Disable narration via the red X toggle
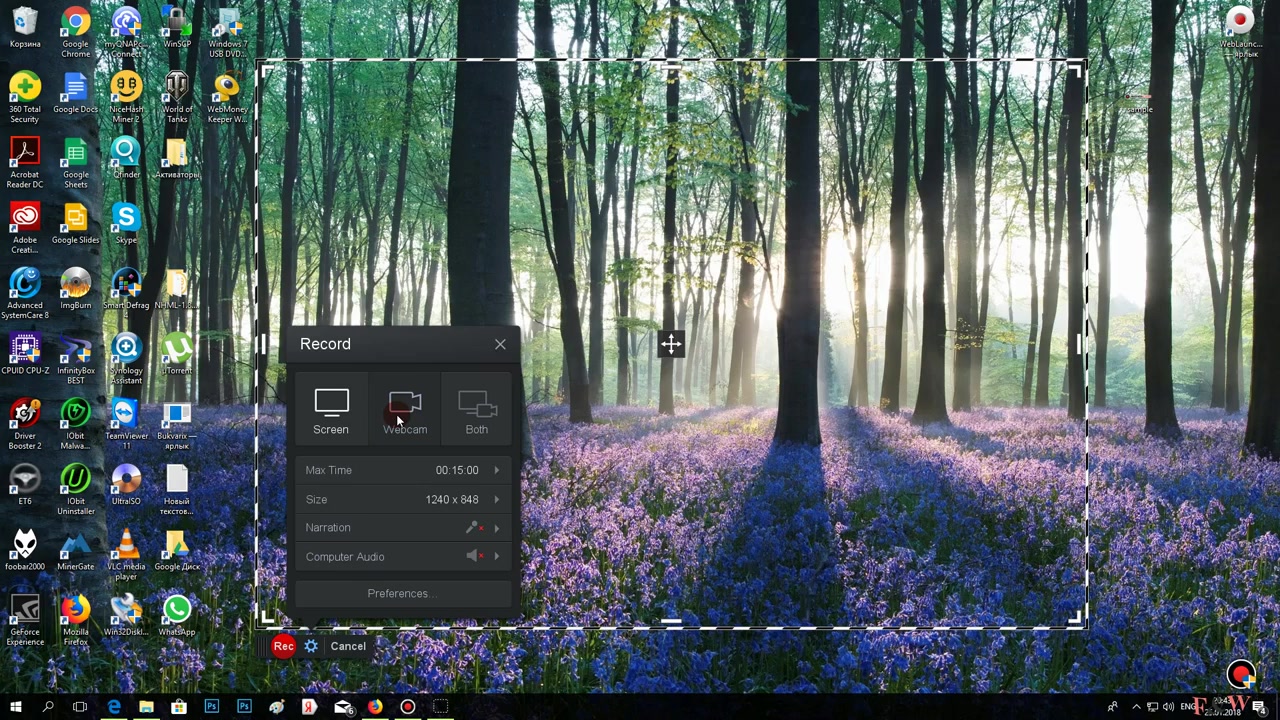1280x720 pixels. point(483,527)
